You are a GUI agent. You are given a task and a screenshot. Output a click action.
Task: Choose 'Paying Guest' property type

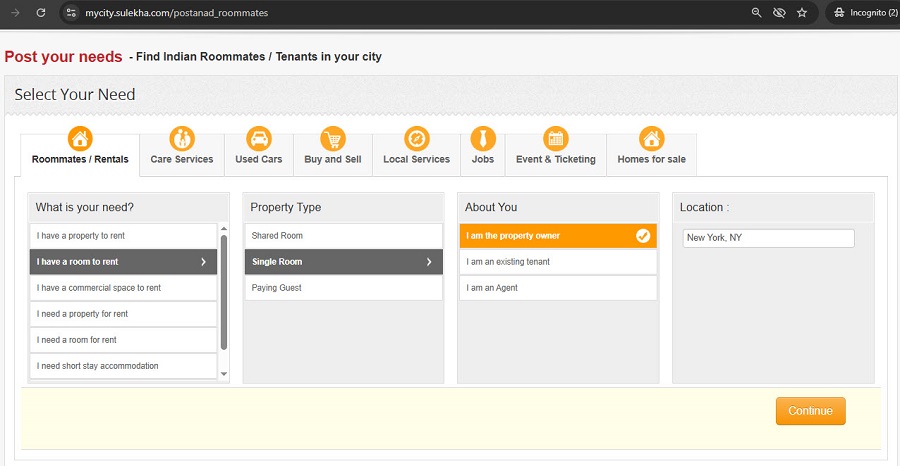coord(343,288)
